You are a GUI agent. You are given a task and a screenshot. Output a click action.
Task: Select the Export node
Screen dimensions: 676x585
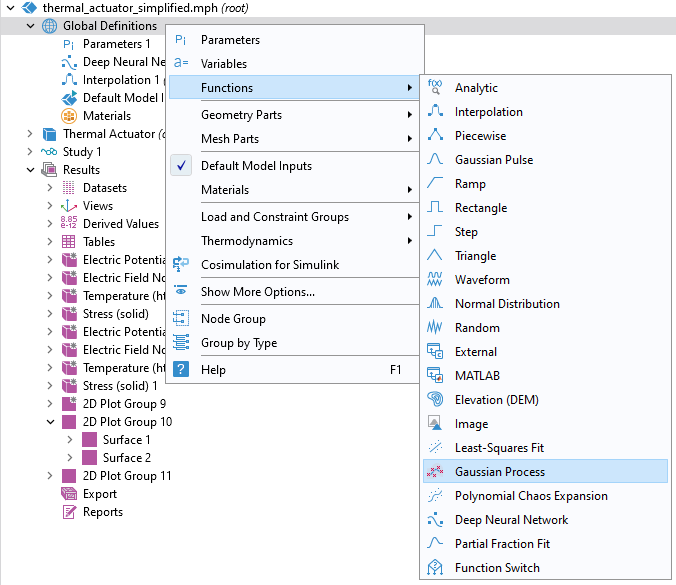click(100, 494)
